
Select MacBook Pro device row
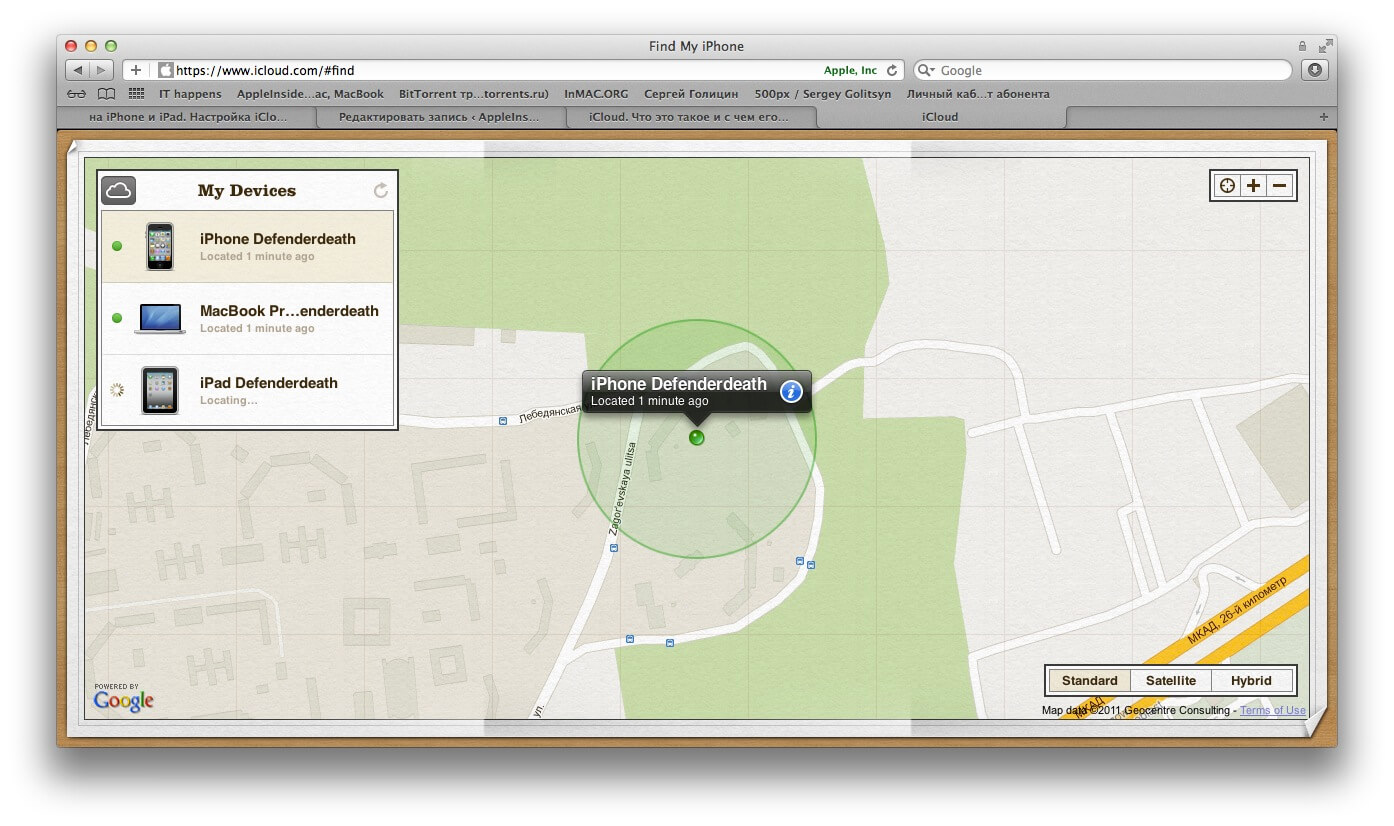(247, 319)
